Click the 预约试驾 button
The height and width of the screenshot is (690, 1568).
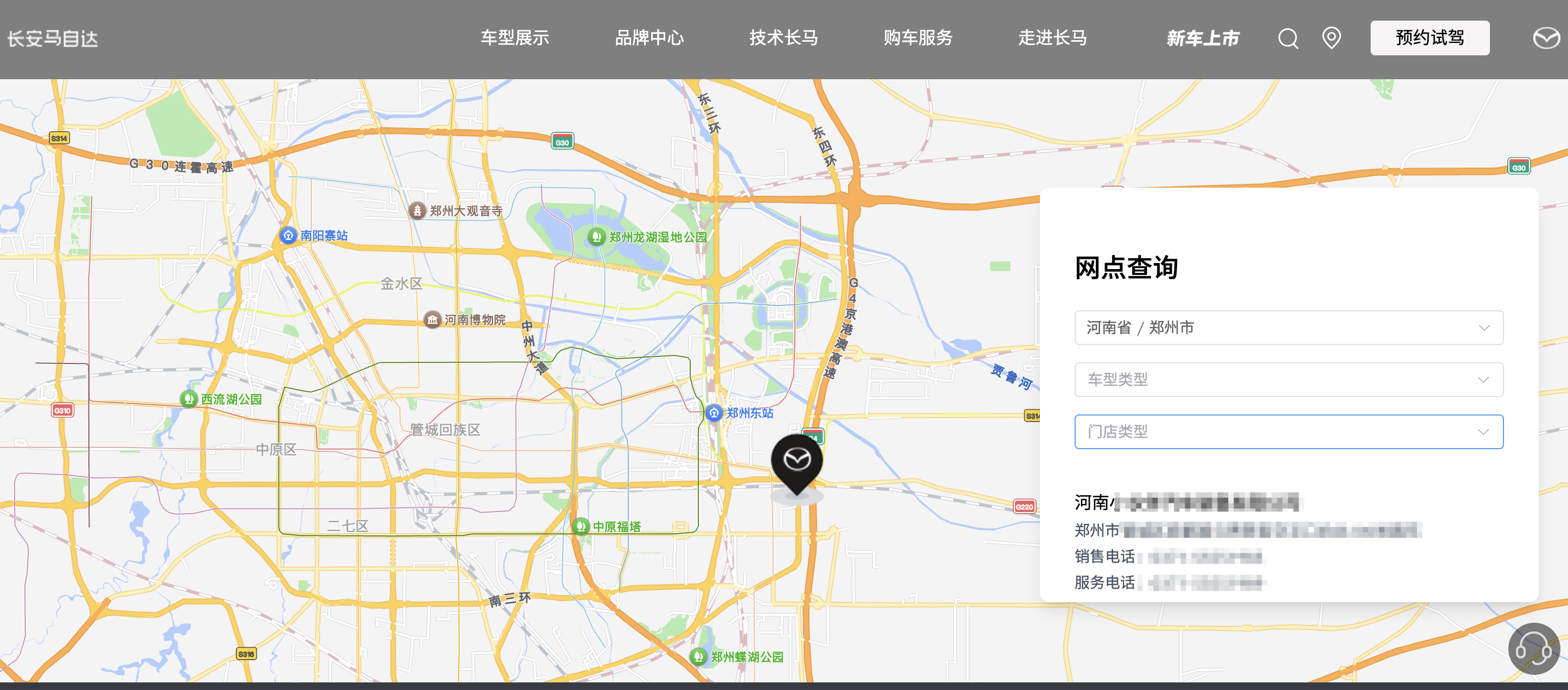coord(1429,38)
